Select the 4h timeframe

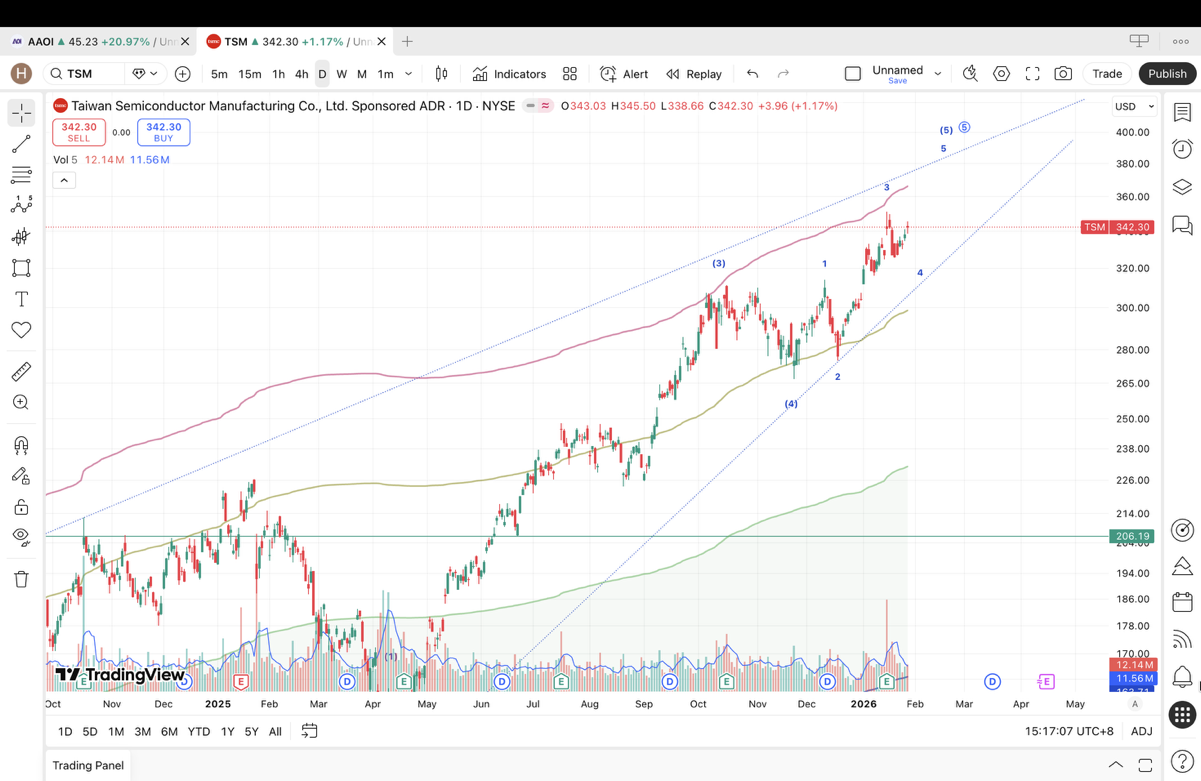[x=301, y=74]
